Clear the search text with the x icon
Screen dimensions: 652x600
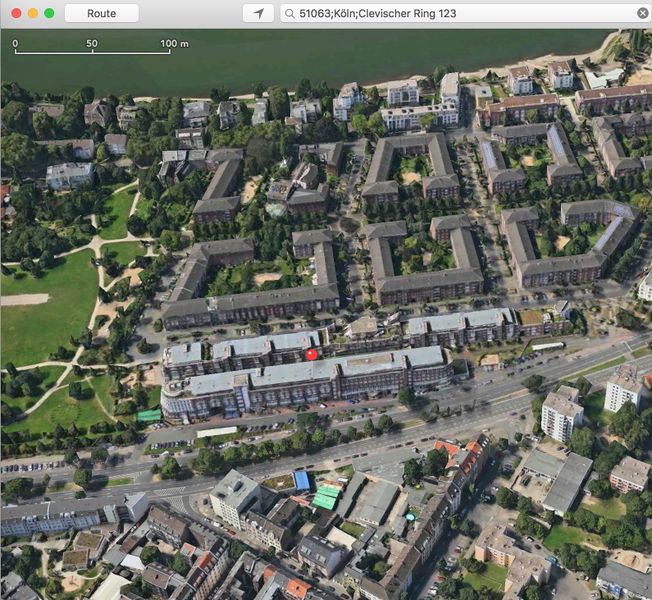[642, 13]
